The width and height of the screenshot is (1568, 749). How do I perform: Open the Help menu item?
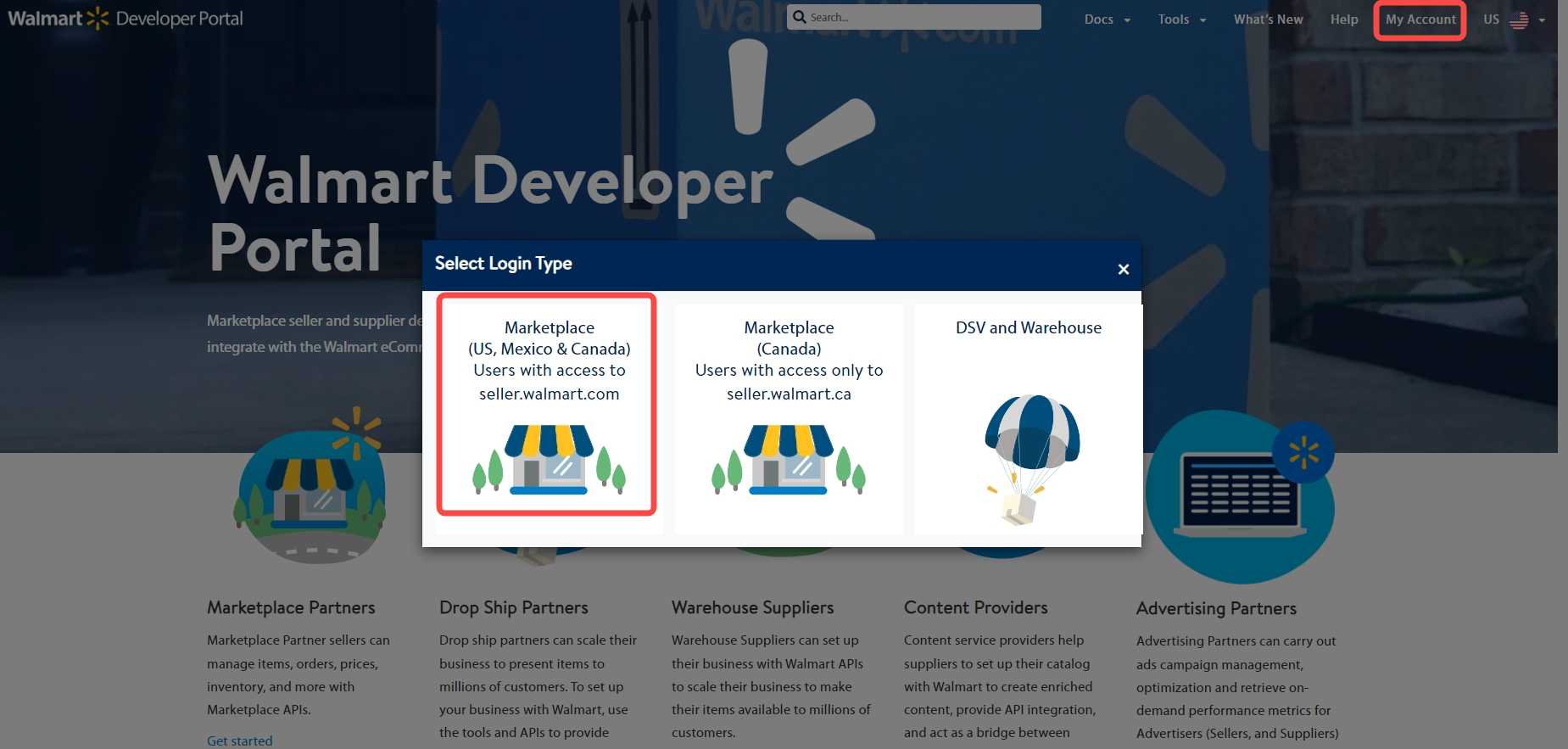click(1344, 20)
